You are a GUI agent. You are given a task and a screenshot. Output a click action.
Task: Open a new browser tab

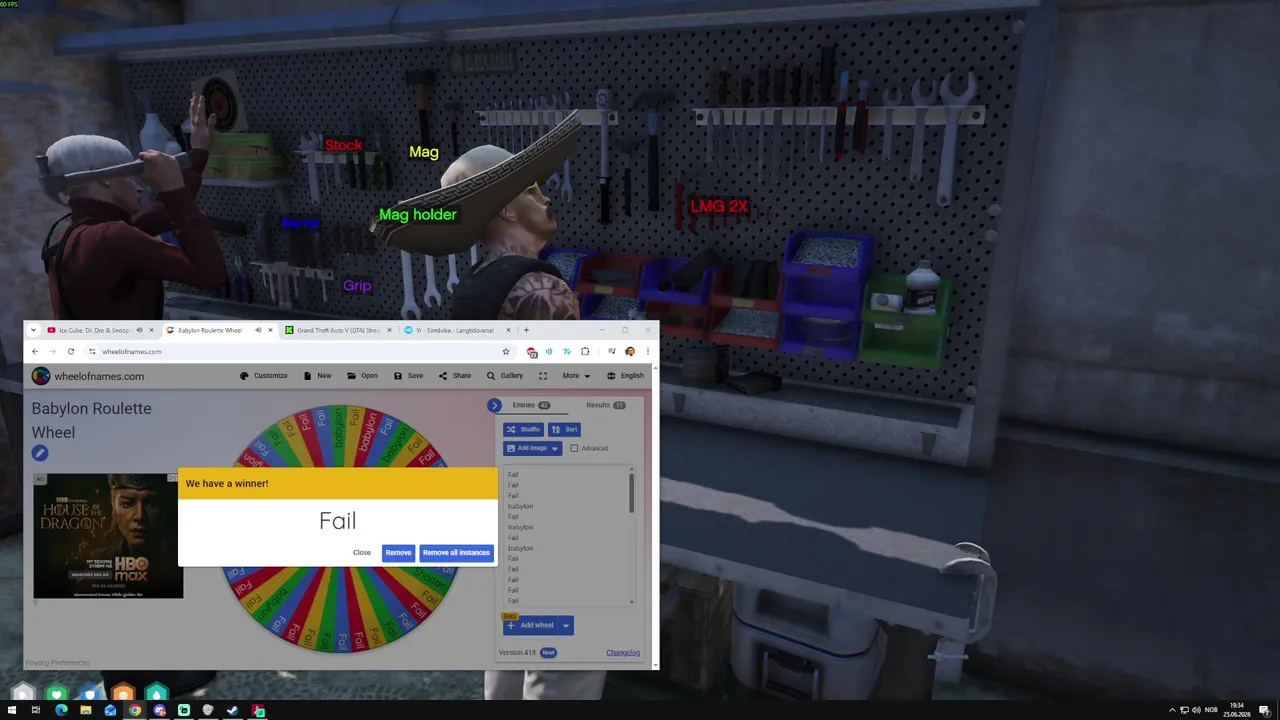pos(526,330)
